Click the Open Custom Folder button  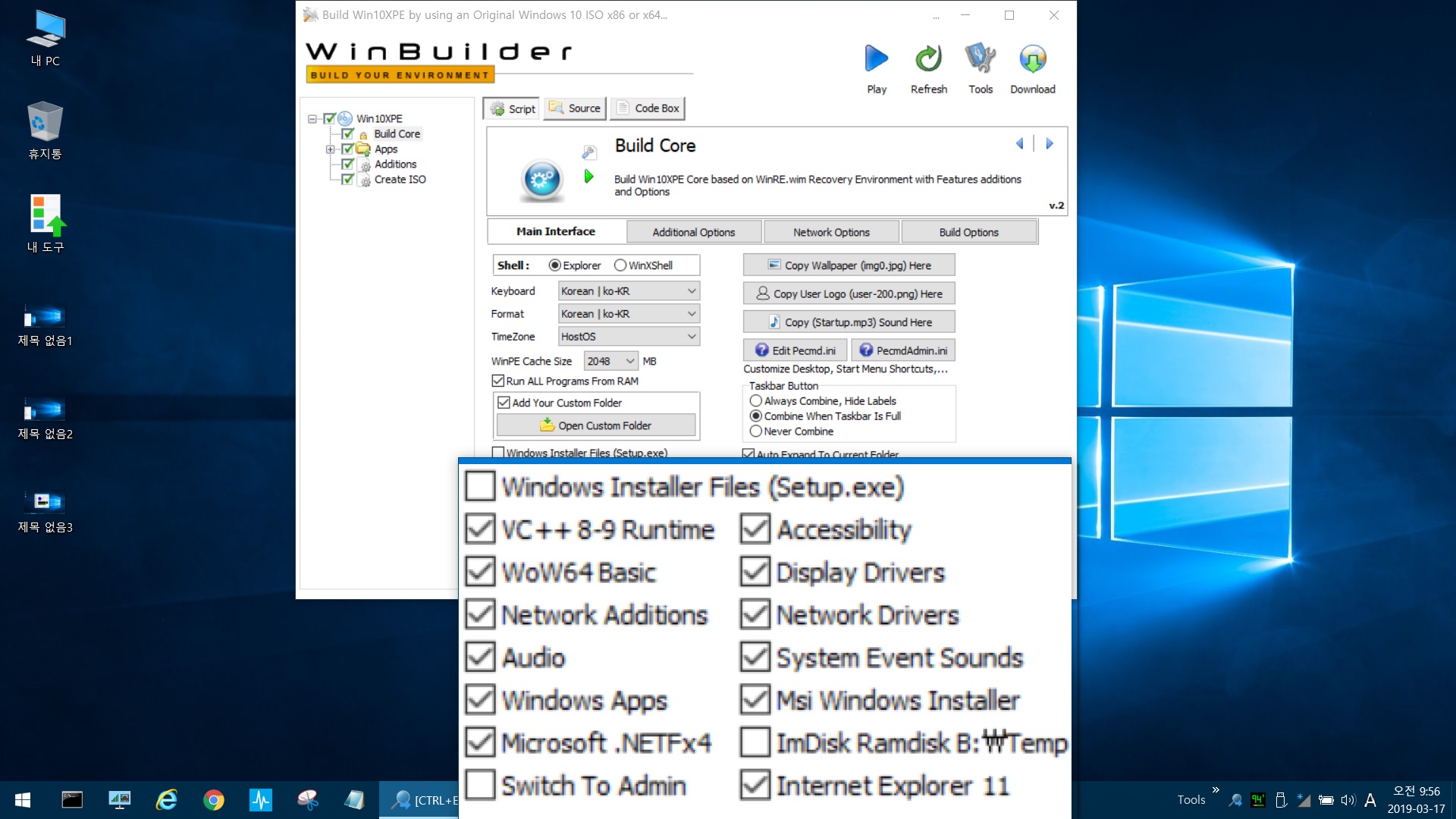597,425
